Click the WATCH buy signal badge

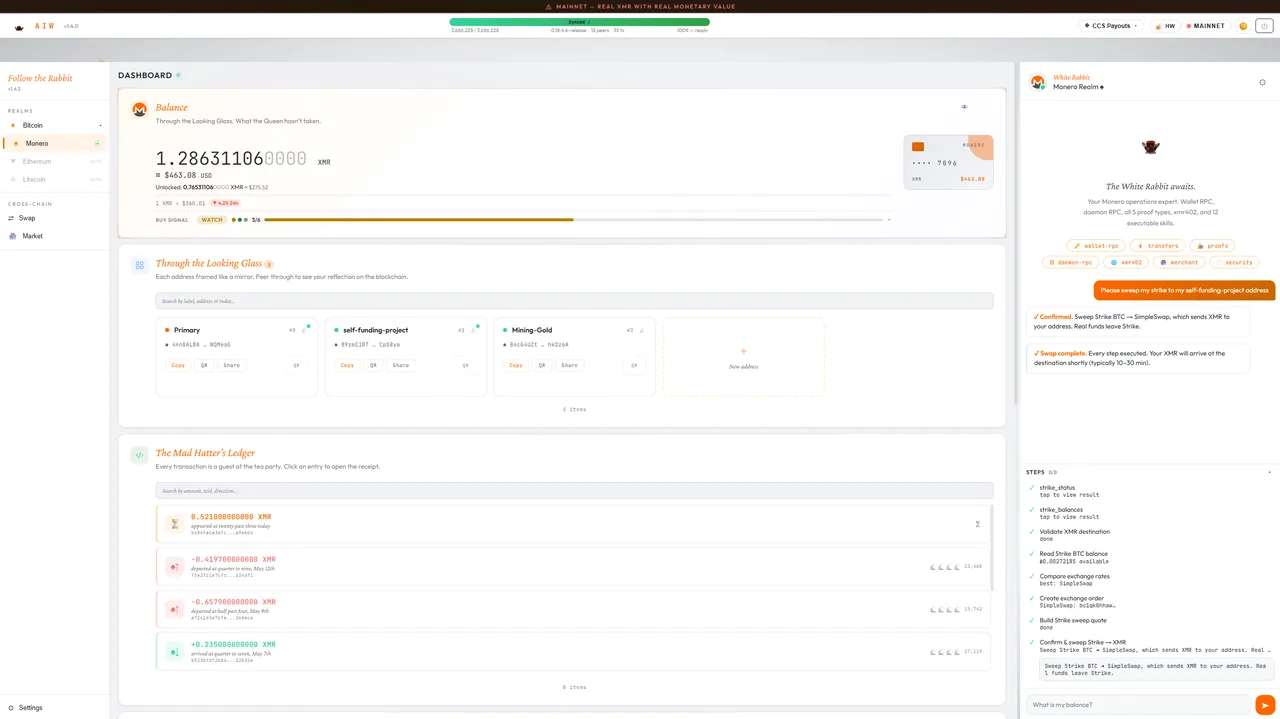coord(212,219)
